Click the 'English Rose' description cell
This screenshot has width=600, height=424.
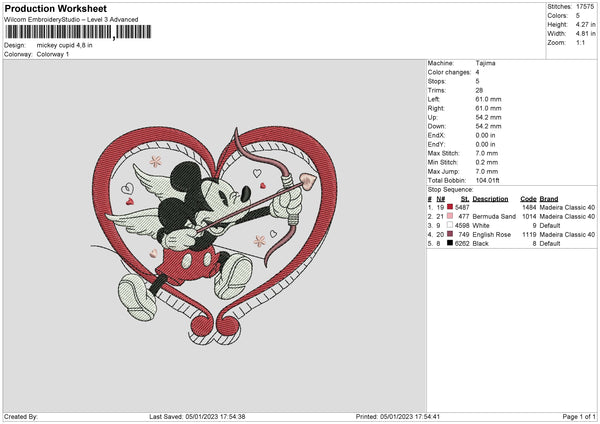point(492,234)
